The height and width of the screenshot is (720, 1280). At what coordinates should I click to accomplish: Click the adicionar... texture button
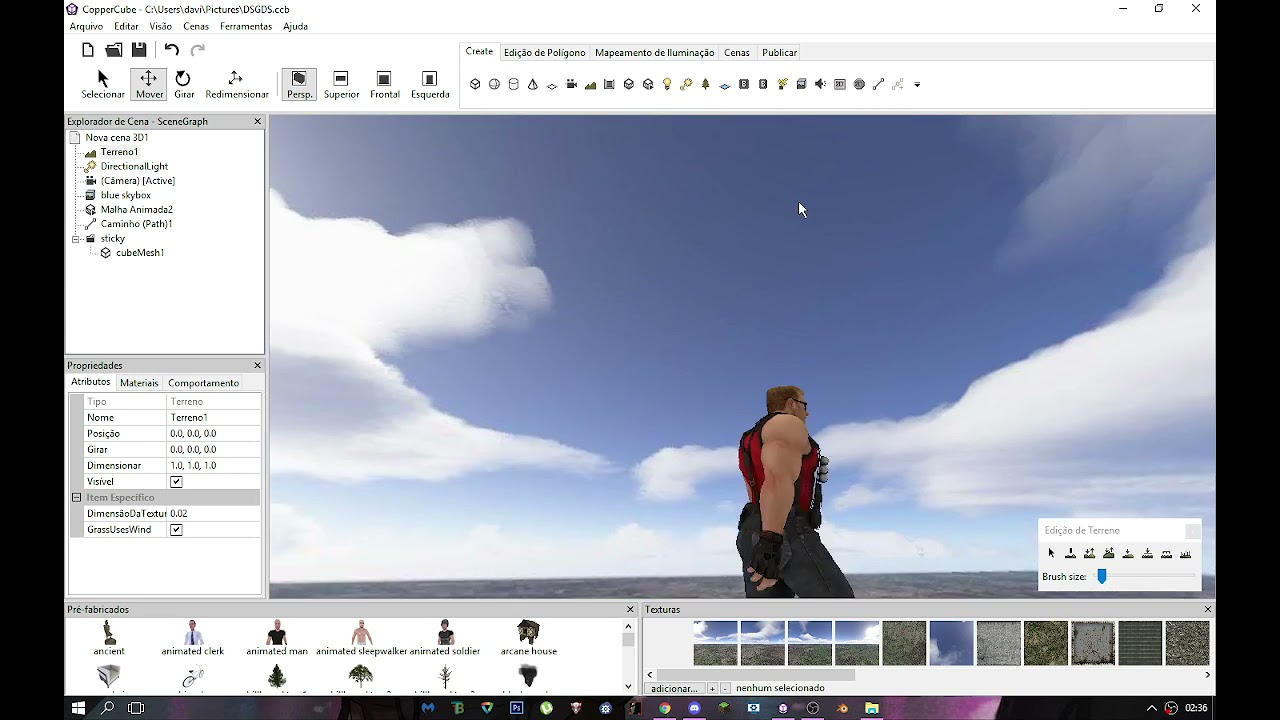(674, 688)
